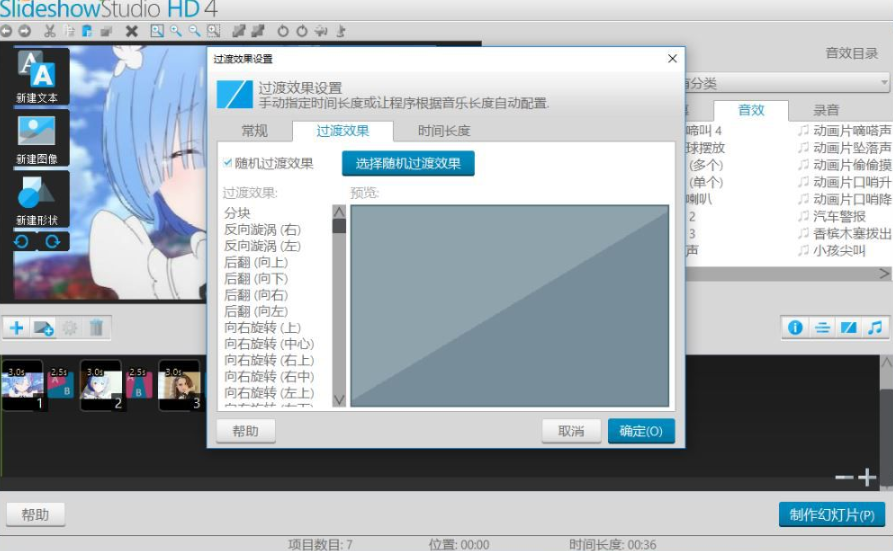Switch to the 时间长度 tab
Viewport: 893px width, 551px height.
coord(444,131)
